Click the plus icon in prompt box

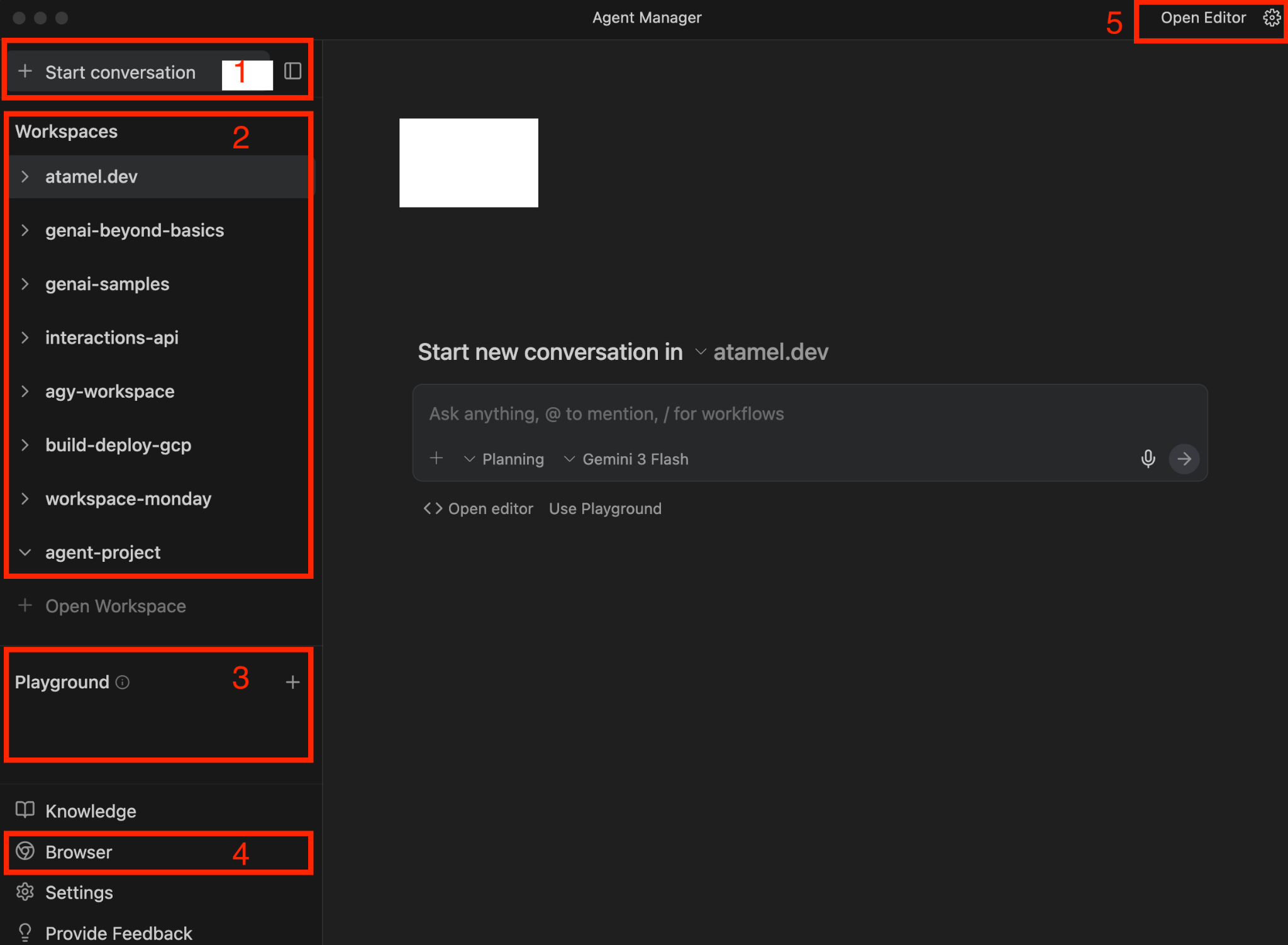coord(436,458)
